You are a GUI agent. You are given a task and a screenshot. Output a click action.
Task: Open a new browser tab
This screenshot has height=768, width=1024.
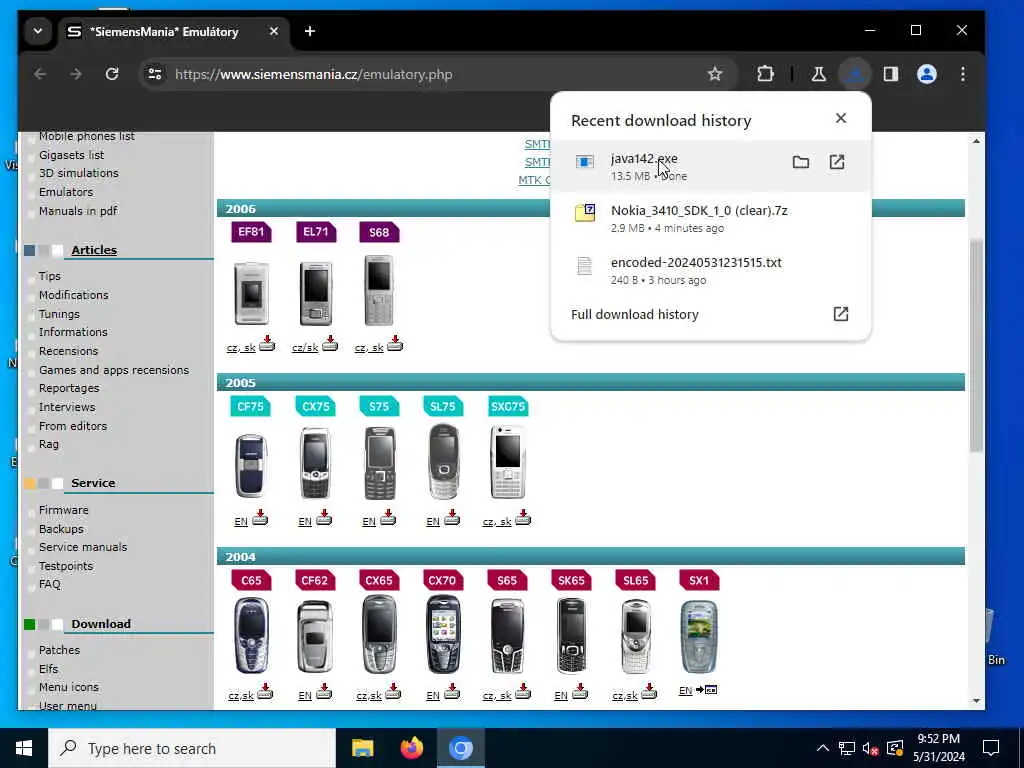click(x=310, y=31)
